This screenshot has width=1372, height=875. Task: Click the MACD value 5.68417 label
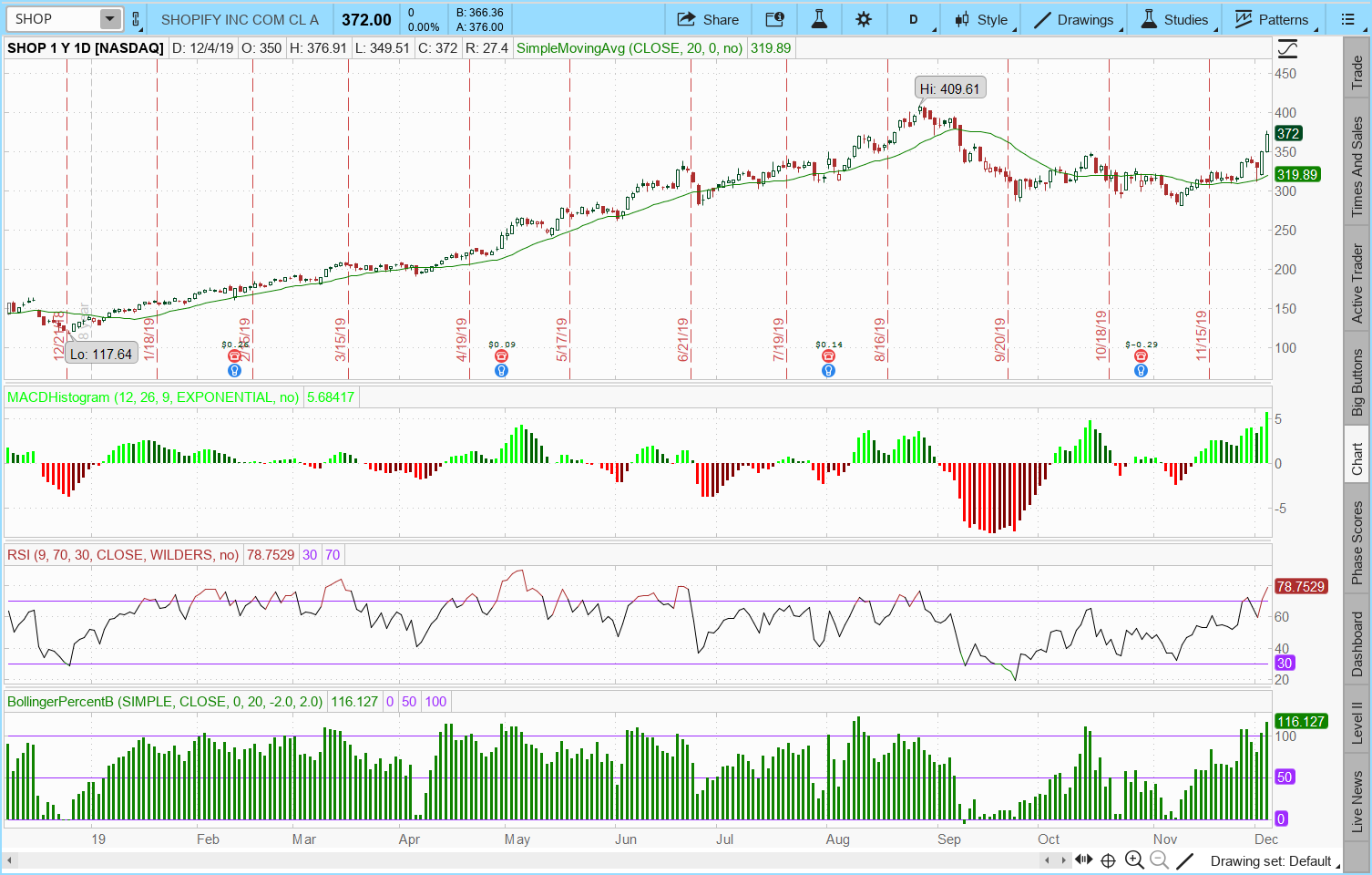pos(330,397)
